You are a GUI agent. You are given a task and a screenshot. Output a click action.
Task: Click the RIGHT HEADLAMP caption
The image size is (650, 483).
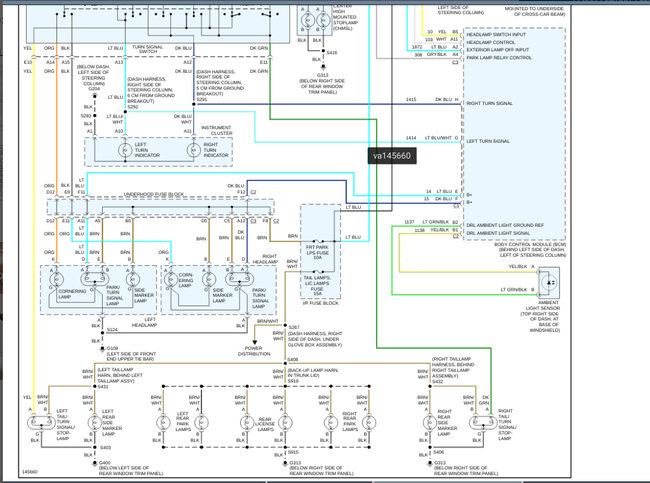click(x=265, y=259)
